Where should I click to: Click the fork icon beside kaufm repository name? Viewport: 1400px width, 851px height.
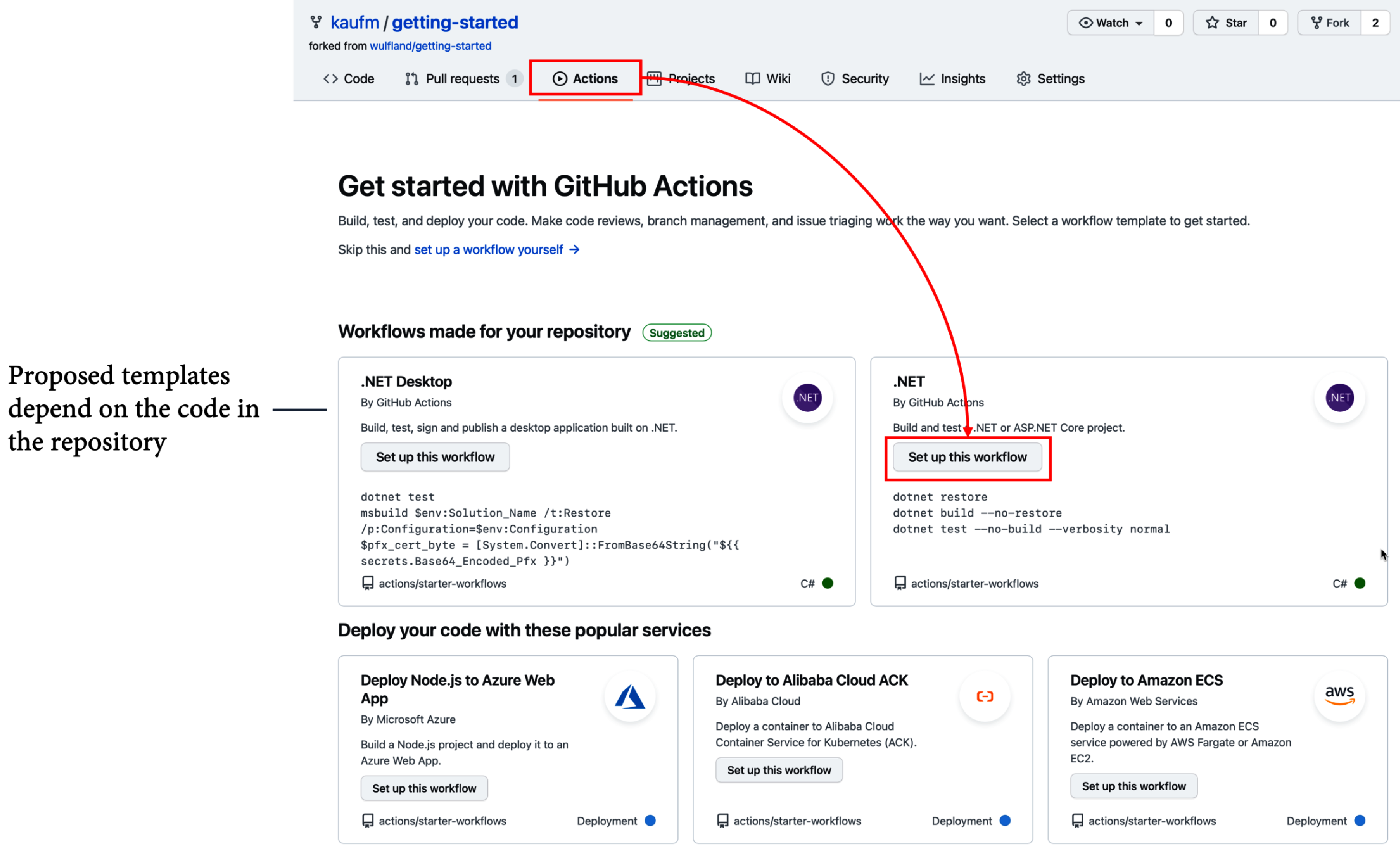(316, 22)
